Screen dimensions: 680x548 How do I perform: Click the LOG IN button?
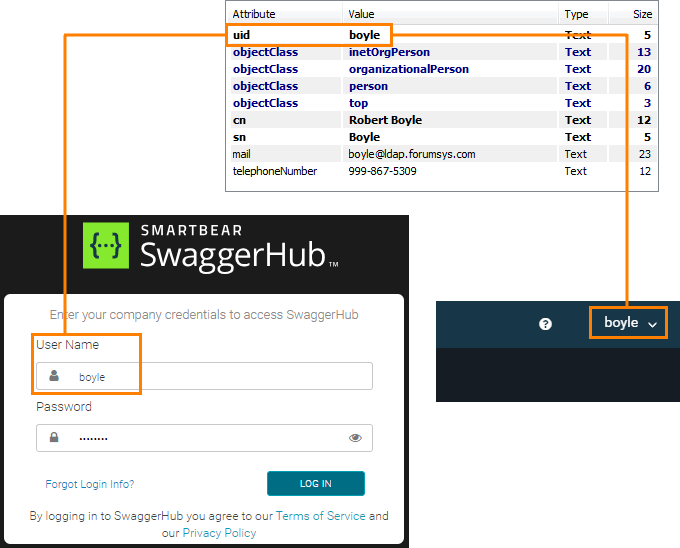[x=316, y=483]
